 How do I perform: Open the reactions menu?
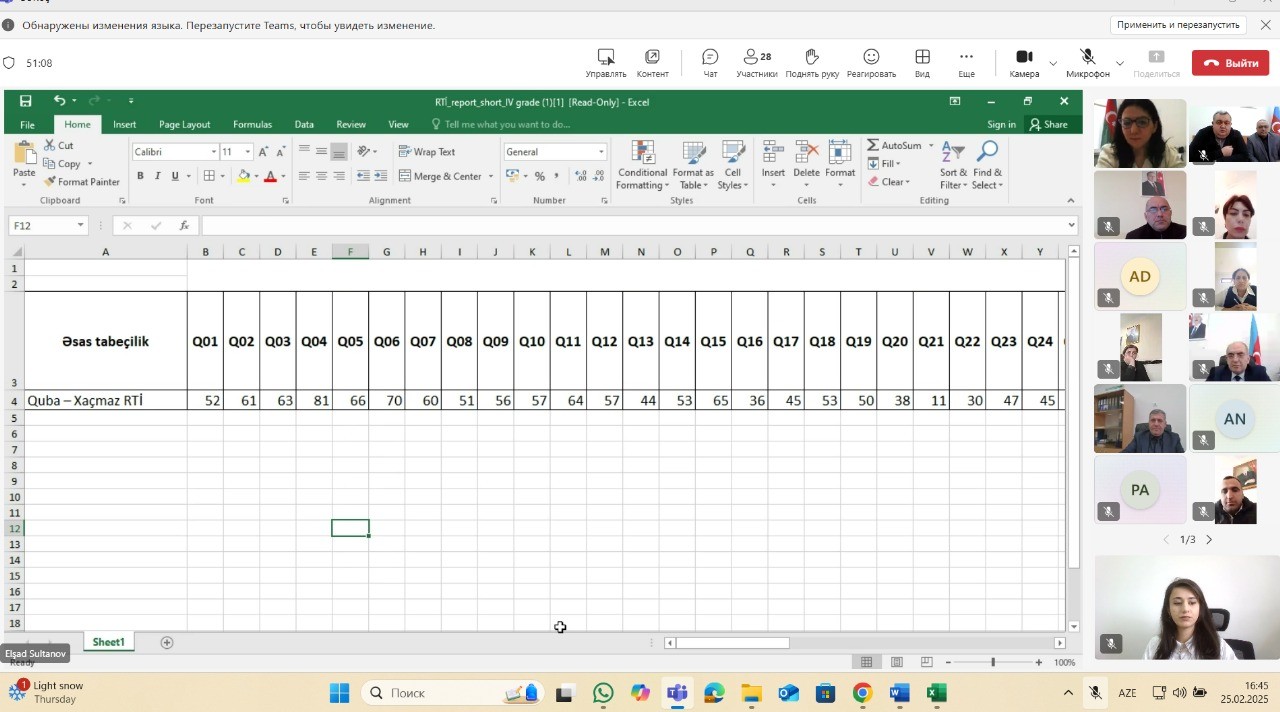[x=871, y=62]
